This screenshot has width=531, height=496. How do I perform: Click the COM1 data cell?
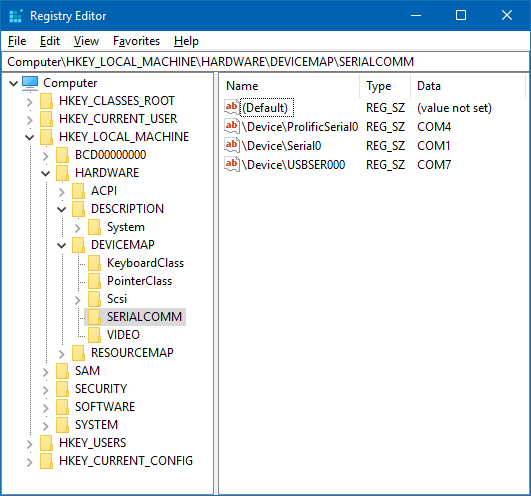click(433, 146)
